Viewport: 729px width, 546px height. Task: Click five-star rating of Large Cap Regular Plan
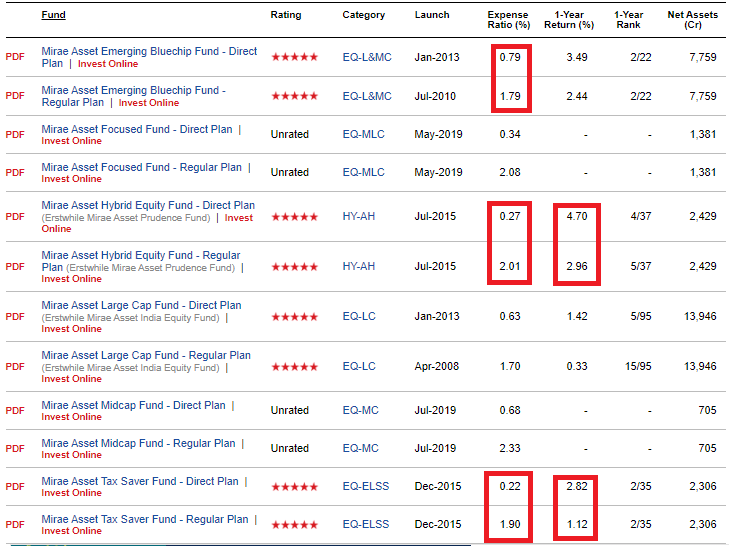point(294,367)
